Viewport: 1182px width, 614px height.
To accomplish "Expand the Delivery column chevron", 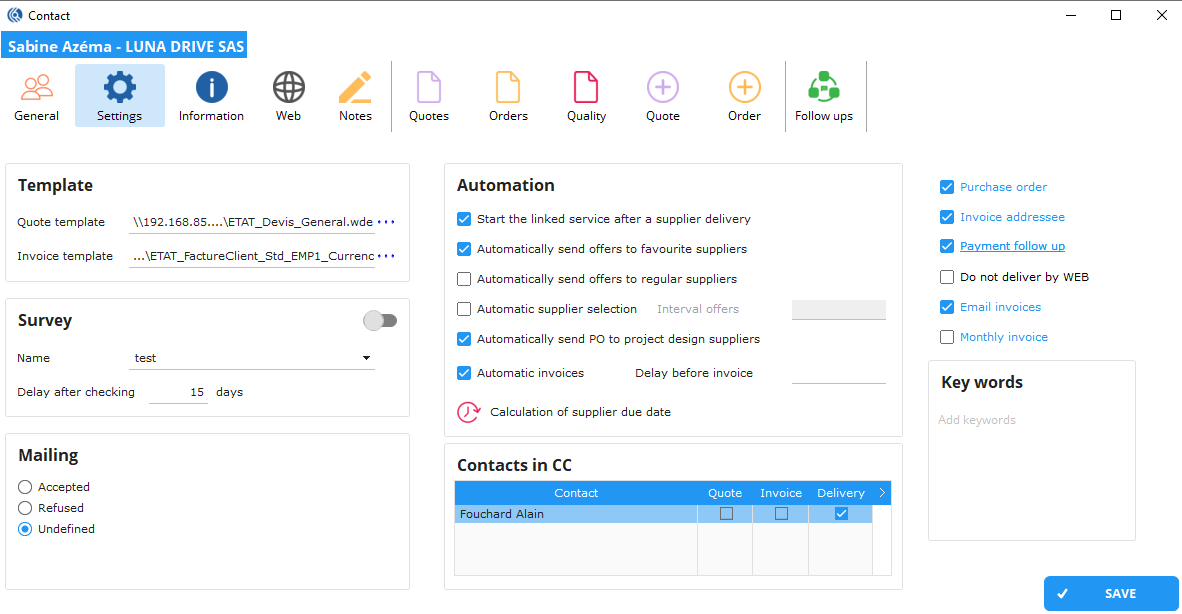I will 879,493.
